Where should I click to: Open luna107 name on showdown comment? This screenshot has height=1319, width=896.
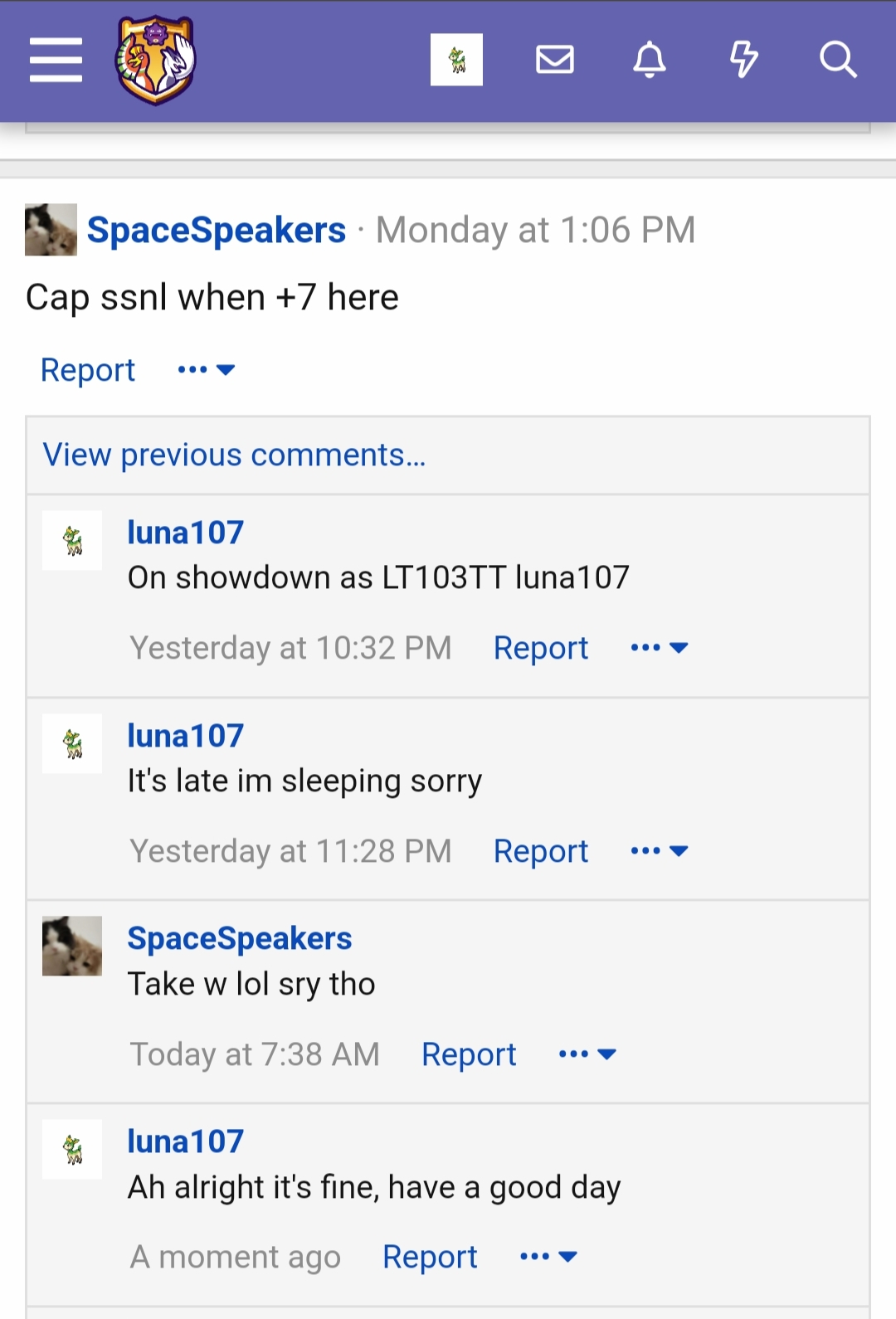click(x=186, y=533)
